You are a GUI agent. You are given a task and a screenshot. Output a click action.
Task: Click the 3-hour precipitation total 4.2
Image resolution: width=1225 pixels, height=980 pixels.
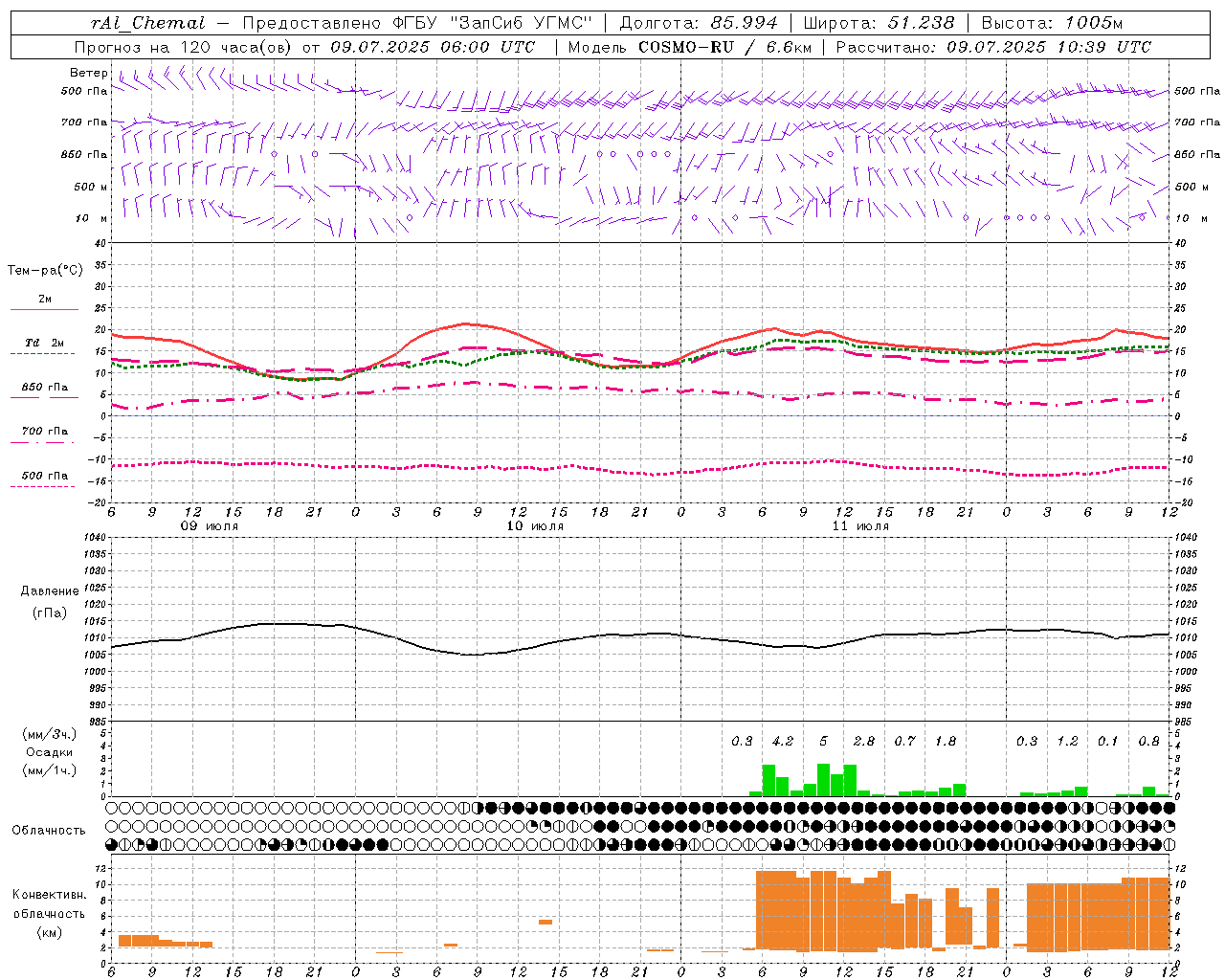point(783,742)
